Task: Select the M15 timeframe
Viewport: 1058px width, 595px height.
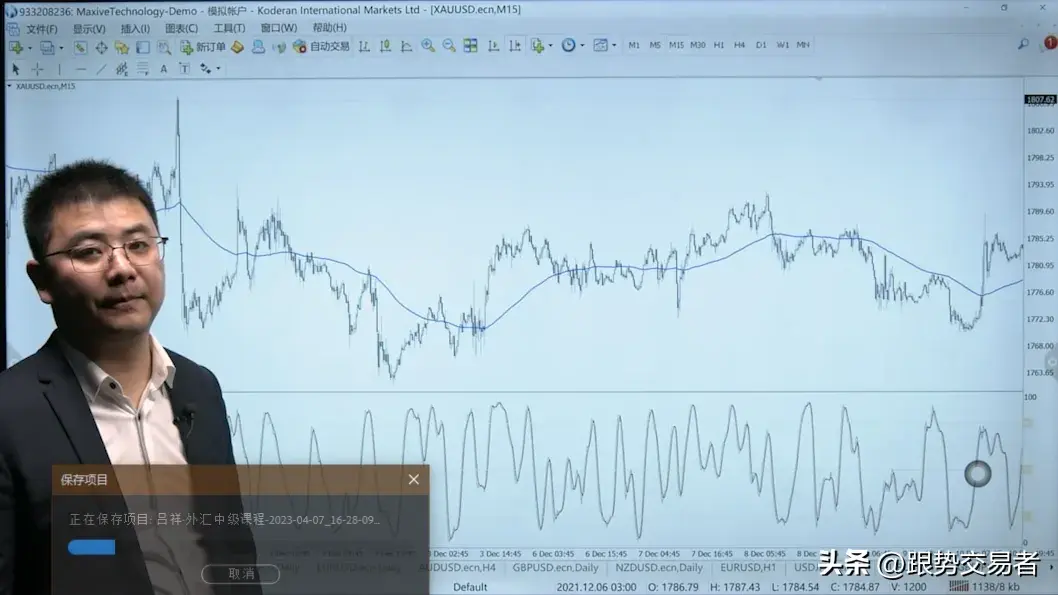Action: coord(676,45)
